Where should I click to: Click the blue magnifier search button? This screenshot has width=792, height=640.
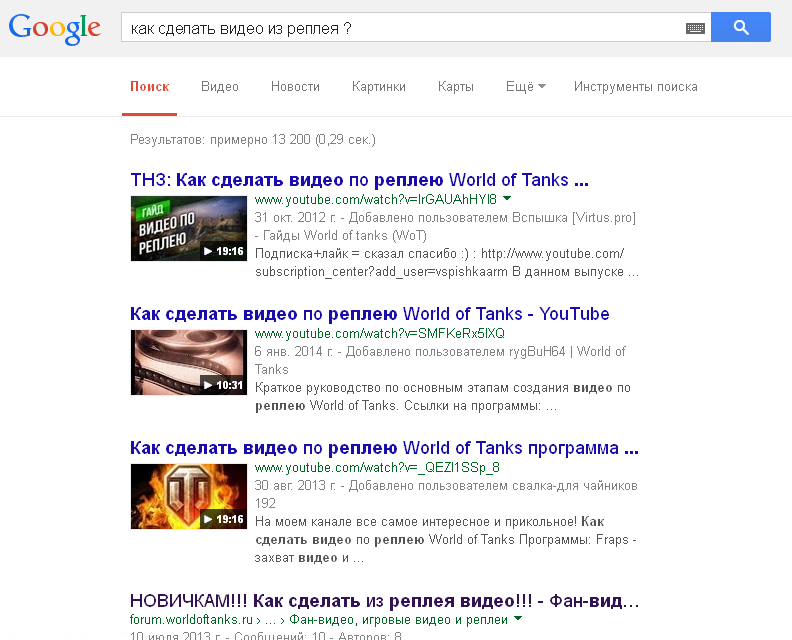coord(740,27)
